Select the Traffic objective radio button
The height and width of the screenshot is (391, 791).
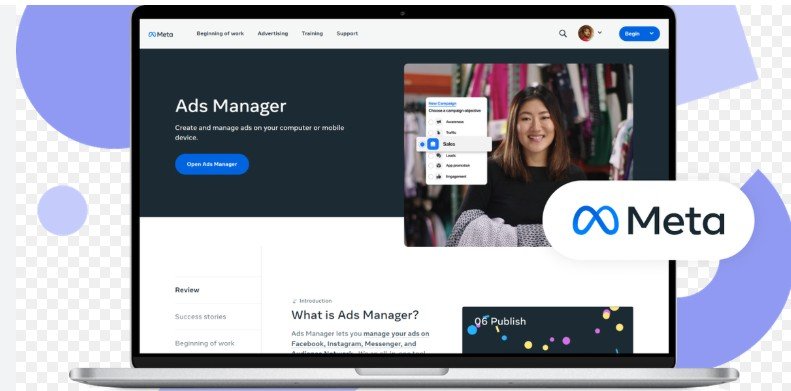pos(431,133)
